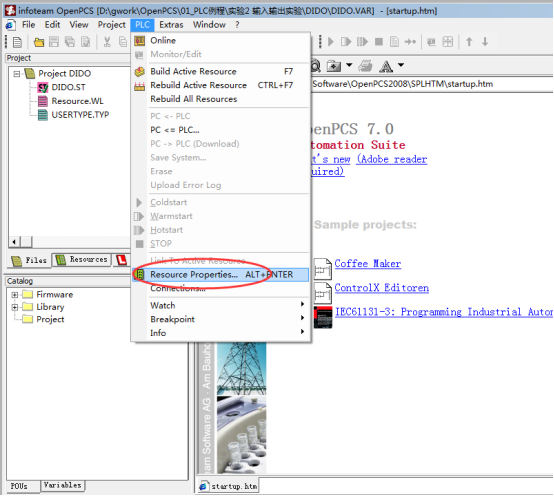This screenshot has width=554, height=496.
Task: Collapse the Project DIDO tree node
Action: click(17, 74)
